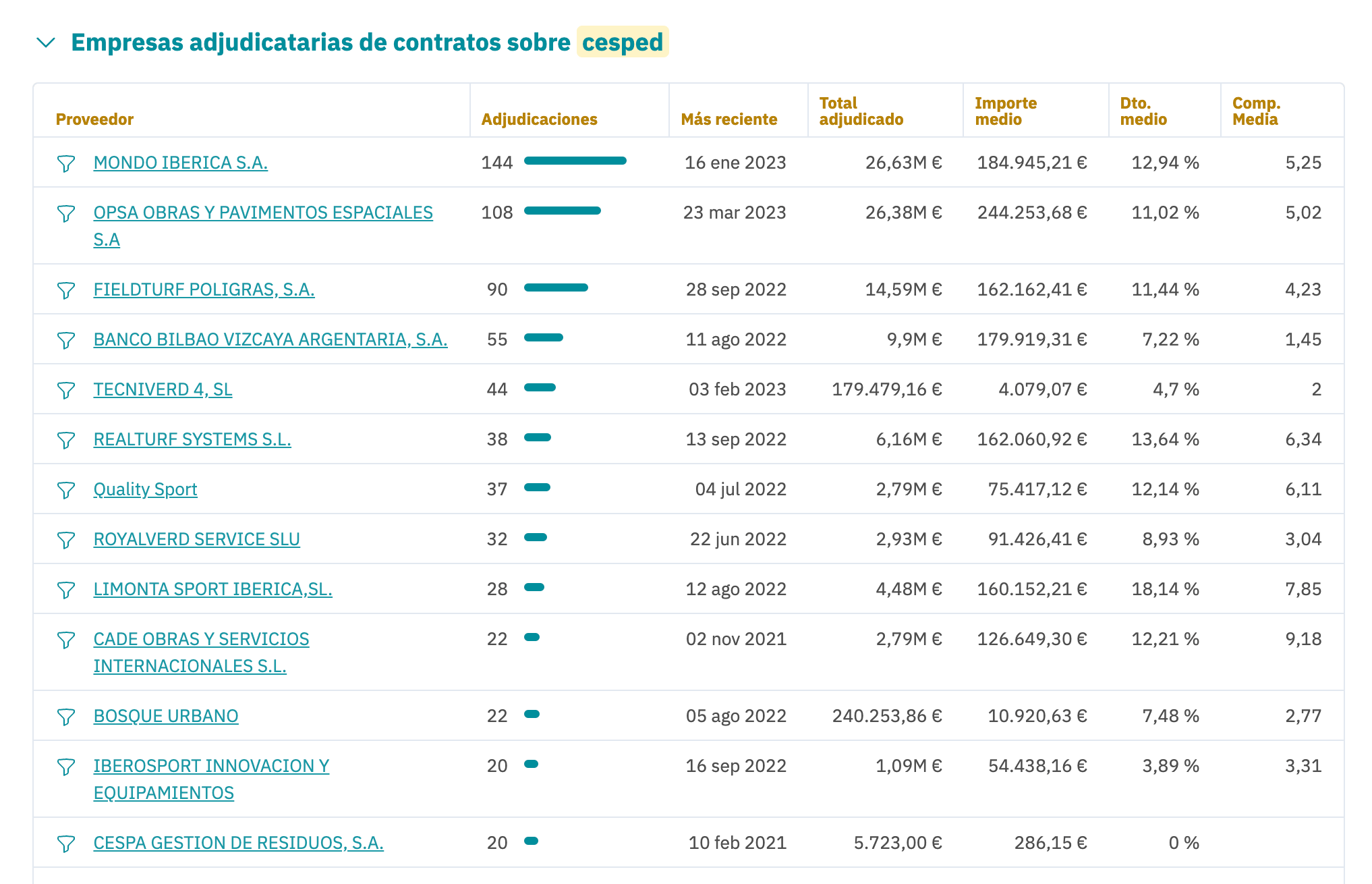The image size is (1372, 884).
Task: Click MONDO IBERICA adjudicaciones progress bar
Action: point(575,161)
